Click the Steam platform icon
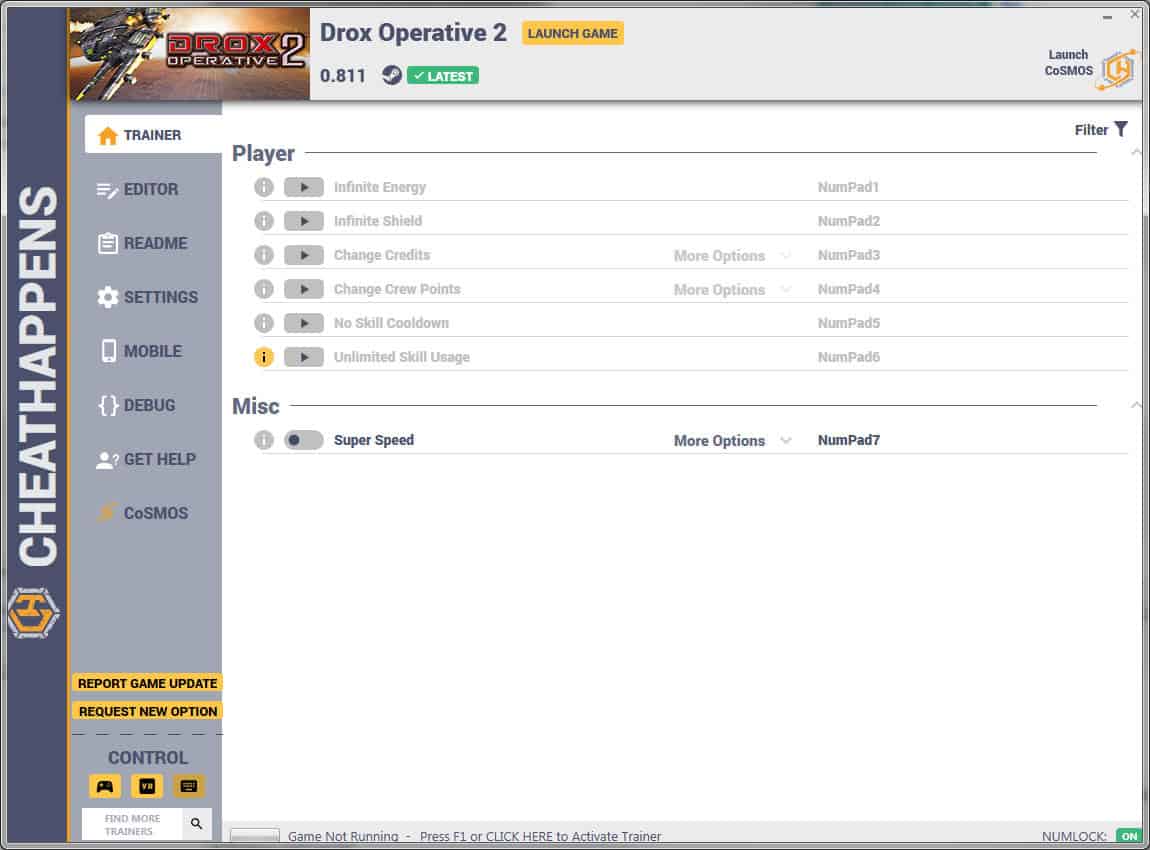 [392, 75]
